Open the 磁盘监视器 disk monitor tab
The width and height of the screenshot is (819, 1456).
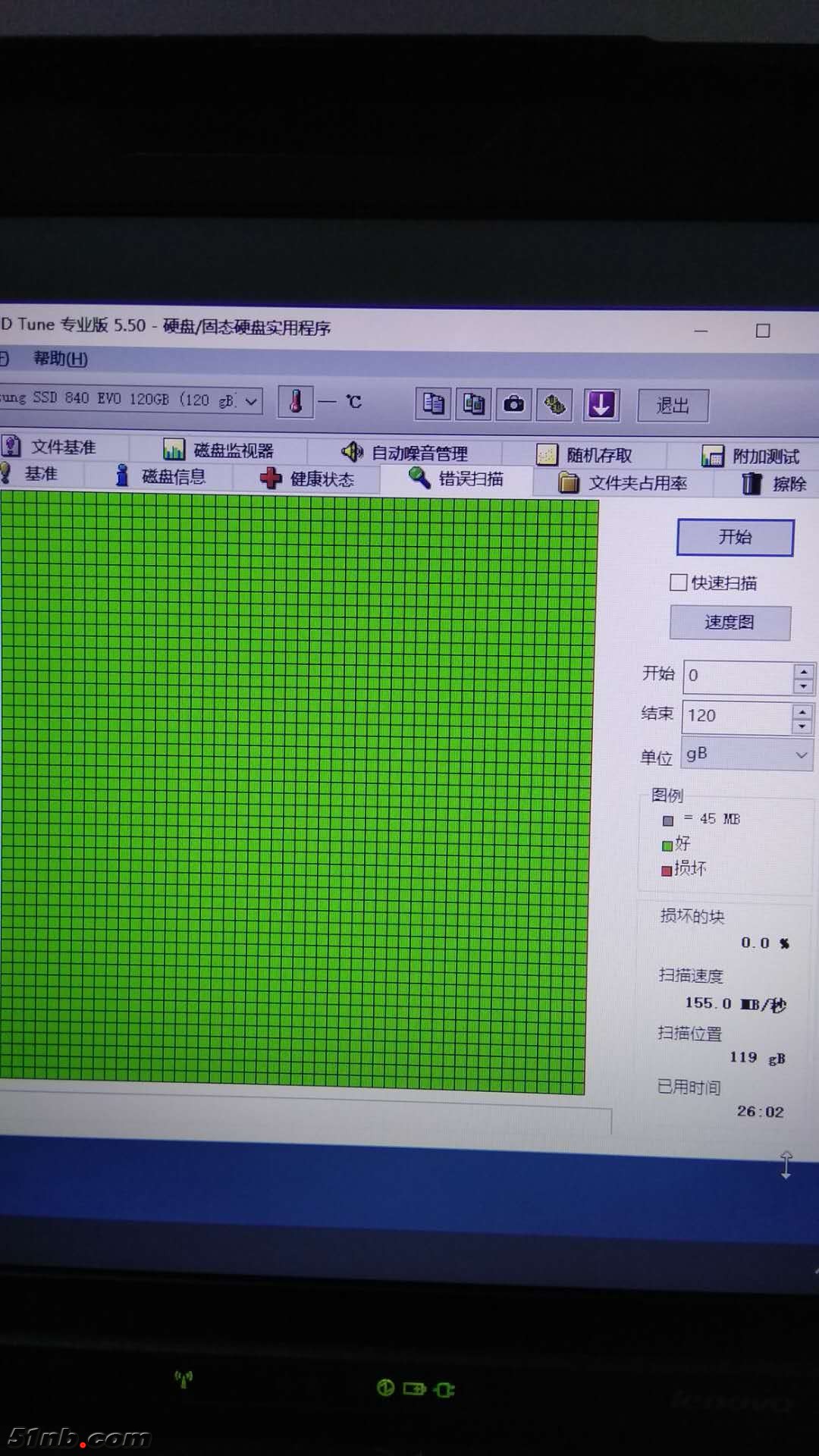point(218,450)
